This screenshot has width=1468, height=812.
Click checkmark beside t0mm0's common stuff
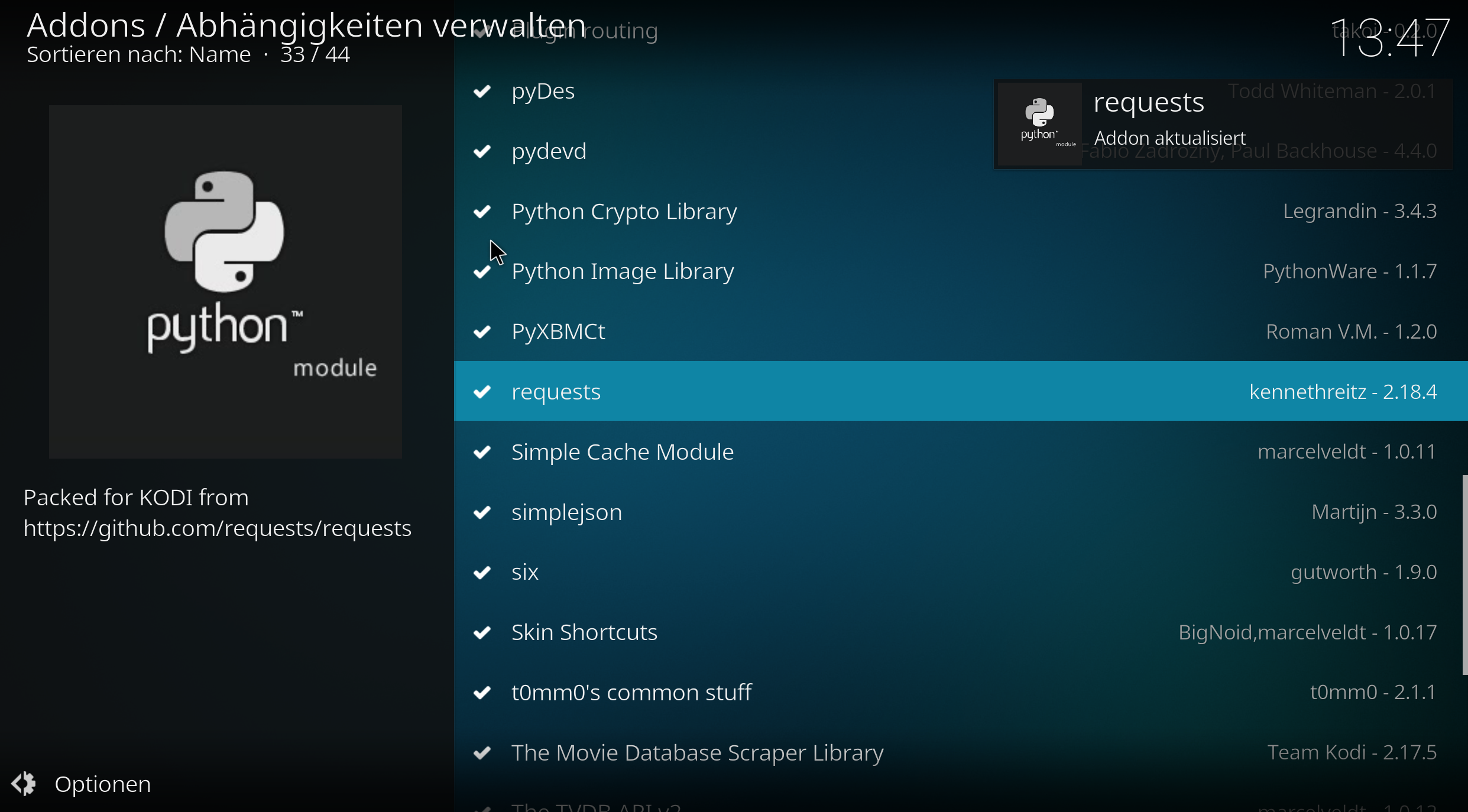pos(482,693)
